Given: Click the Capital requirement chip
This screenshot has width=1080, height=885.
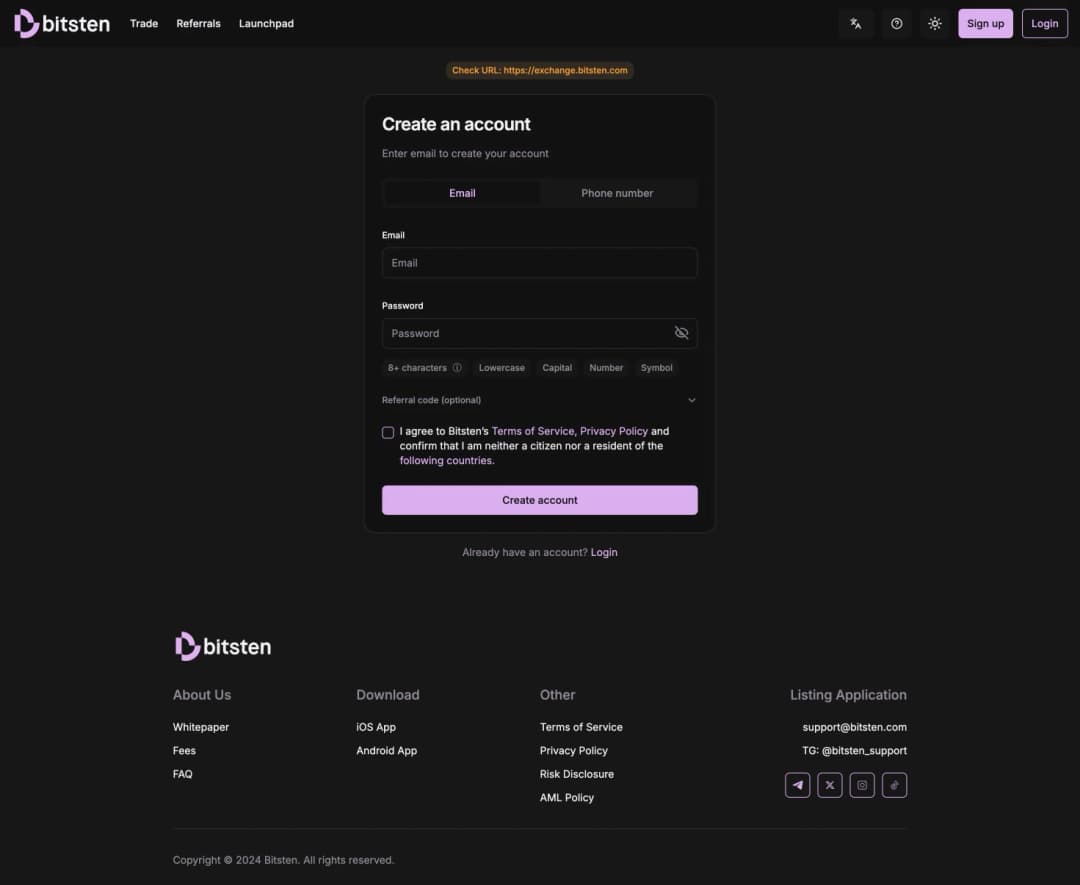Looking at the screenshot, I should click(557, 368).
